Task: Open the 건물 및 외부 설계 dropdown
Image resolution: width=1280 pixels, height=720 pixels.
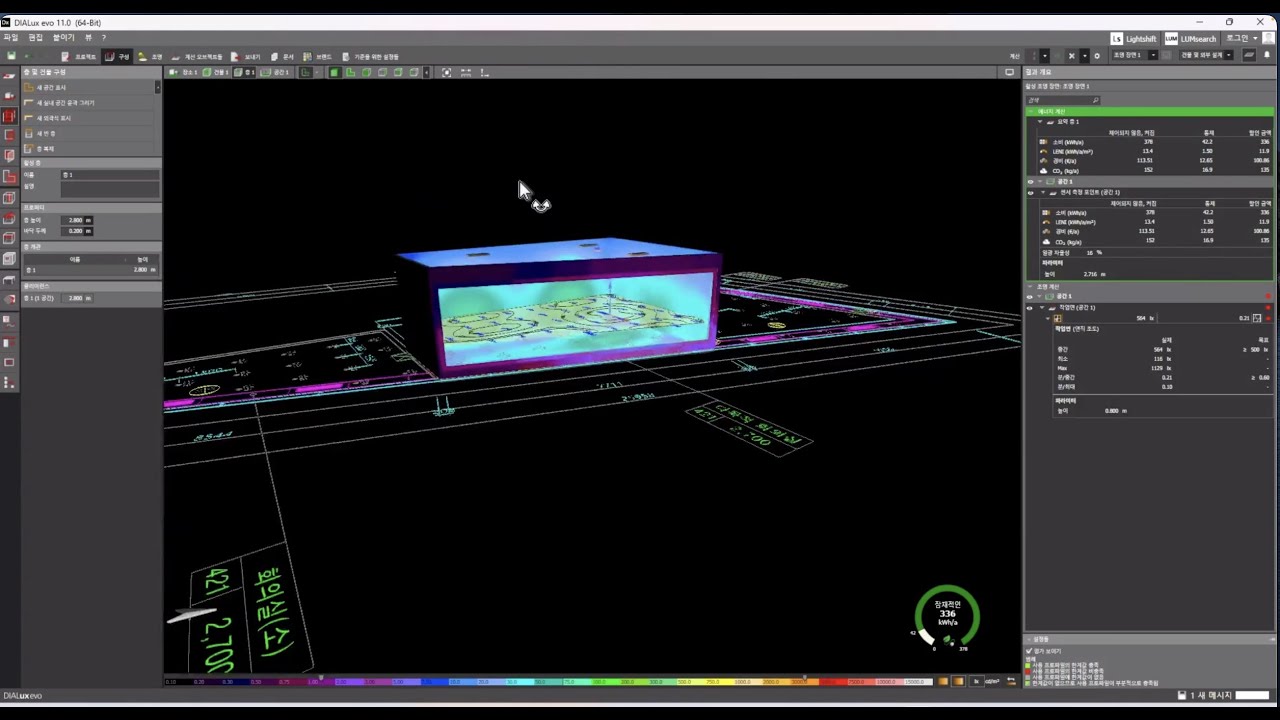Action: tap(1207, 55)
